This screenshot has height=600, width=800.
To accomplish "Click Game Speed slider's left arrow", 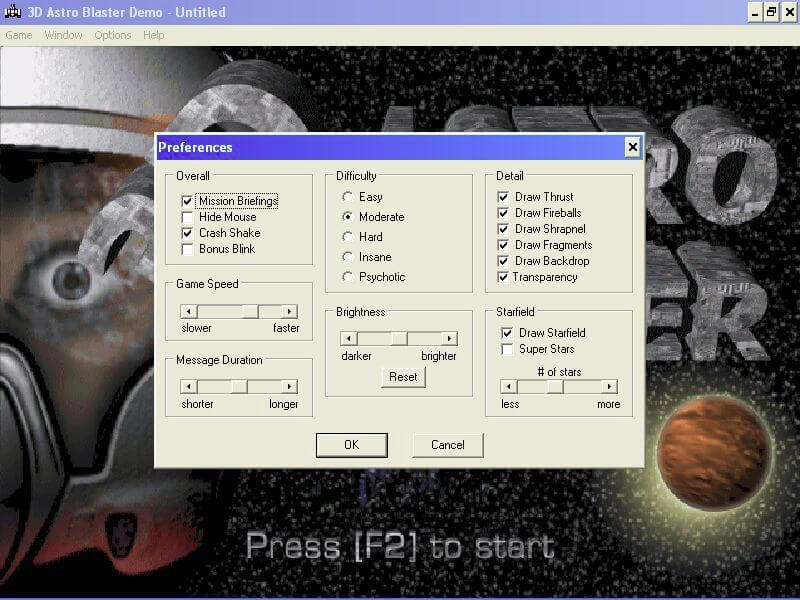I will (188, 312).
